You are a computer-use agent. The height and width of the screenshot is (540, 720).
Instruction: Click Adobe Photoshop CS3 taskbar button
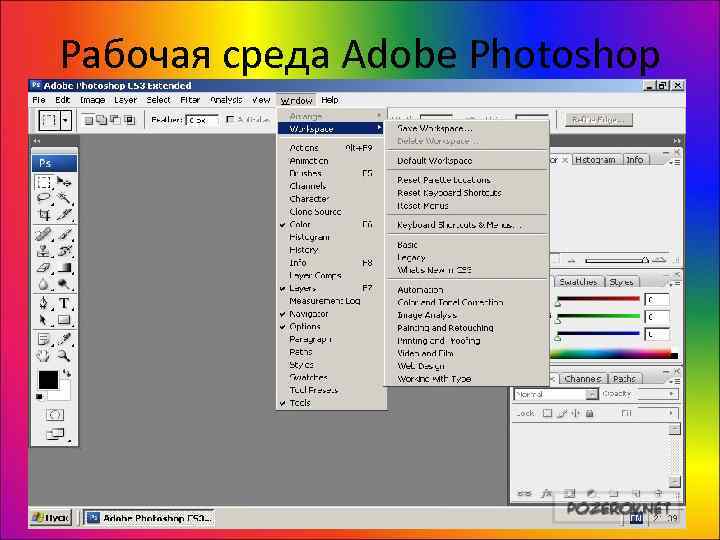[150, 518]
